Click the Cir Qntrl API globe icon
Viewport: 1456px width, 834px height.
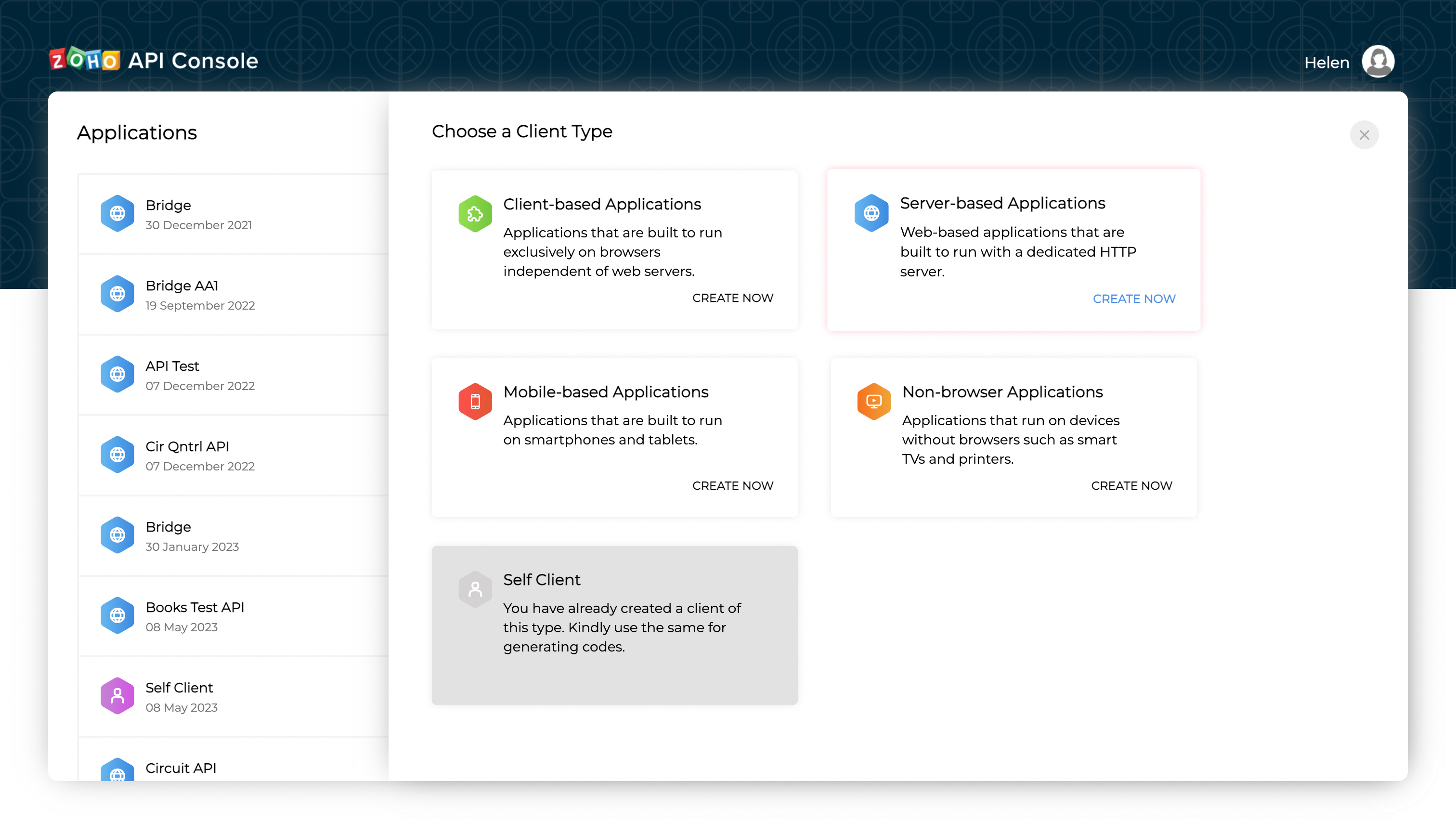point(117,455)
